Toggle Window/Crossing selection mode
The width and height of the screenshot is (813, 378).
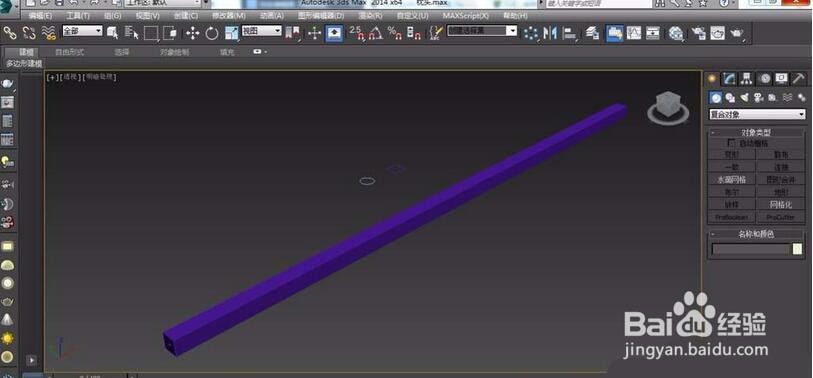pos(170,33)
